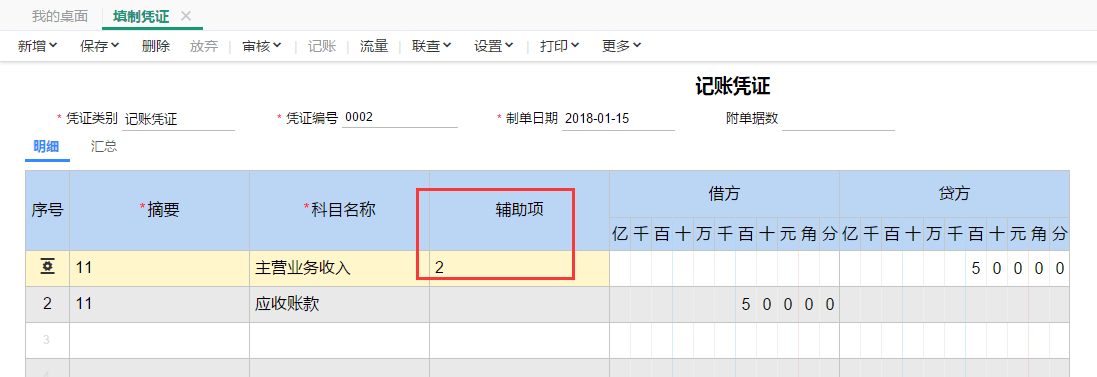Click the 应收账款 account cell

(339, 304)
